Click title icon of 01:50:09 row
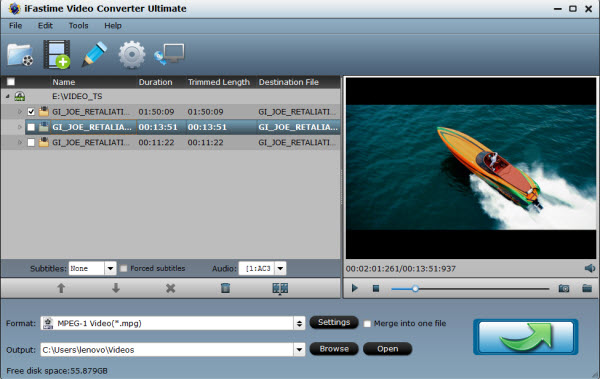 click(44, 111)
